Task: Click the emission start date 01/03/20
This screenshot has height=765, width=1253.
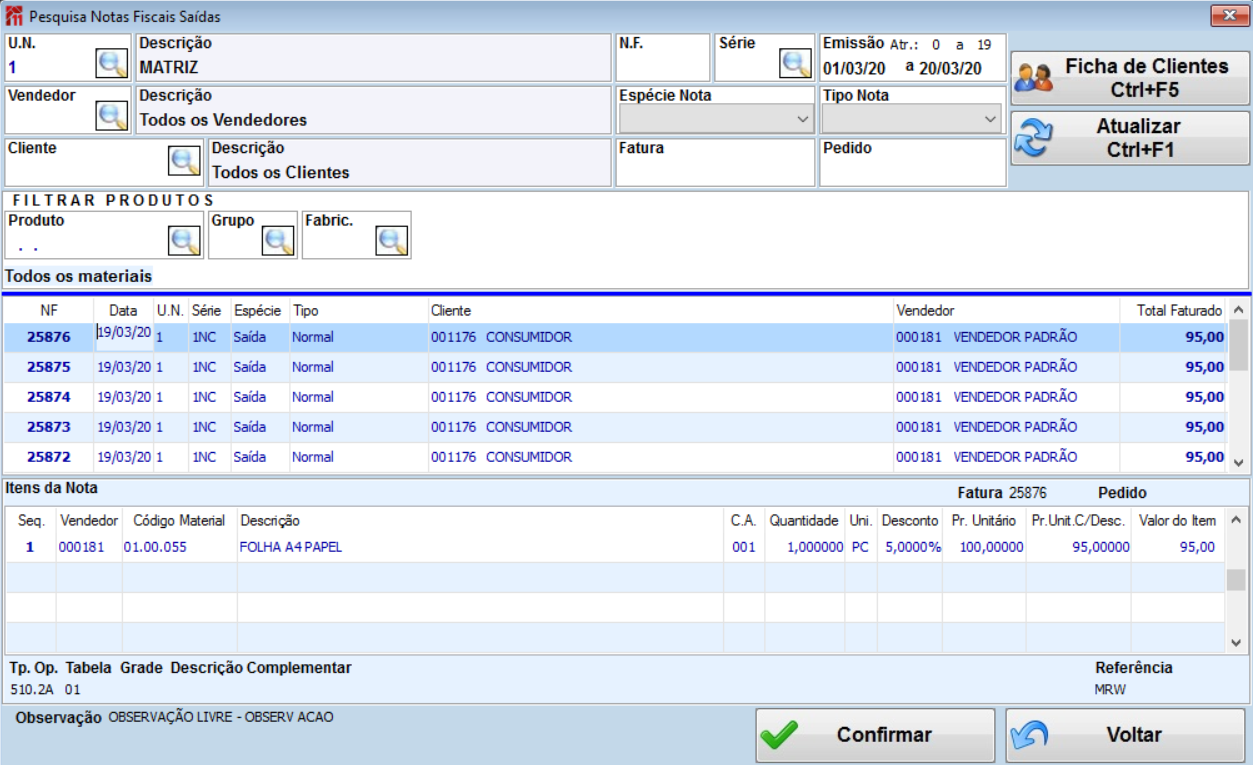Action: coord(854,68)
